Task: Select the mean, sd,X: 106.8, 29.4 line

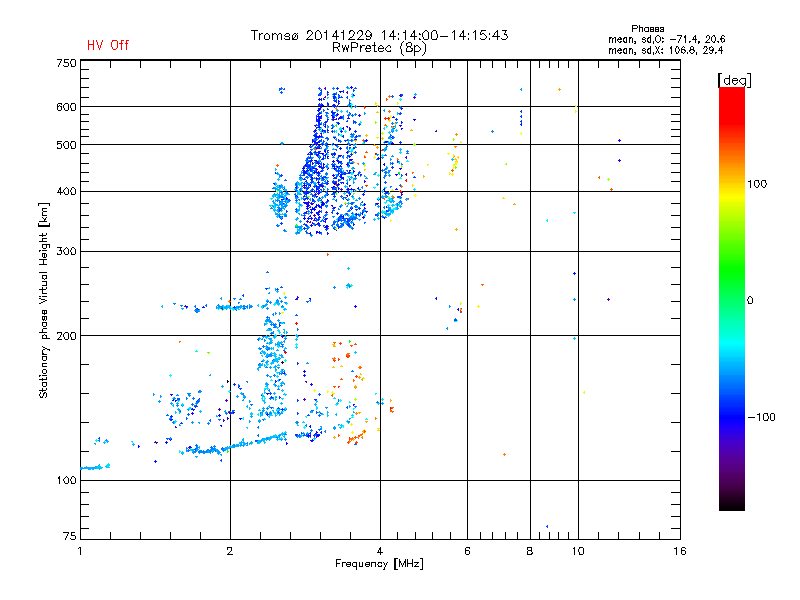Action: pos(665,50)
